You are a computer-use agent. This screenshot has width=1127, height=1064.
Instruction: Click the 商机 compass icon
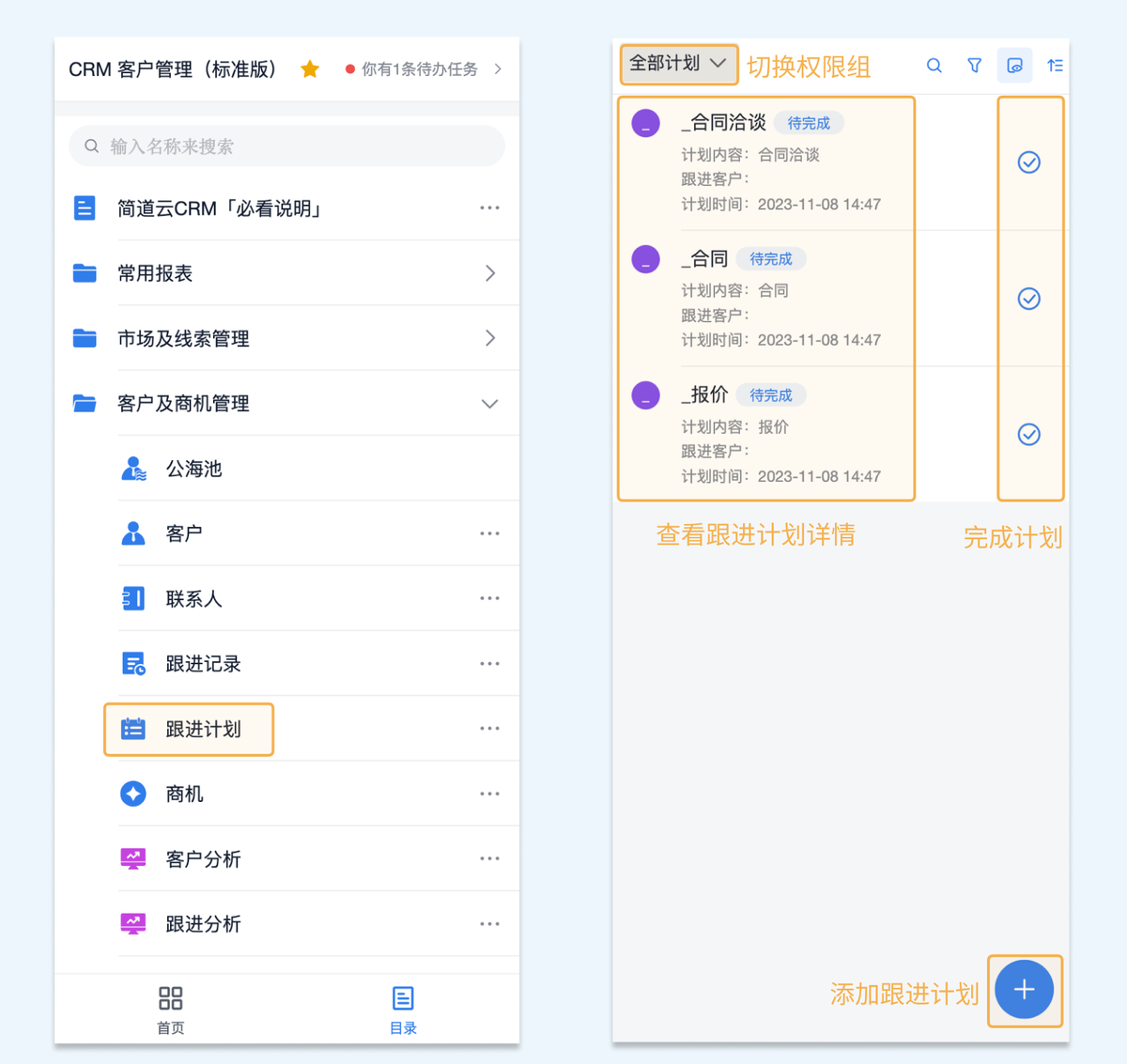click(133, 794)
